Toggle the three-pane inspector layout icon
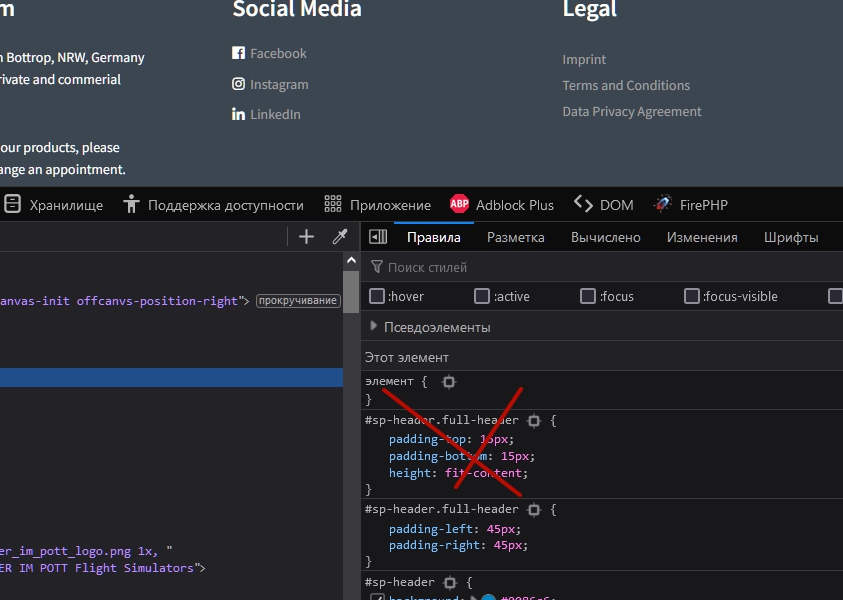This screenshot has width=843, height=600. click(378, 237)
